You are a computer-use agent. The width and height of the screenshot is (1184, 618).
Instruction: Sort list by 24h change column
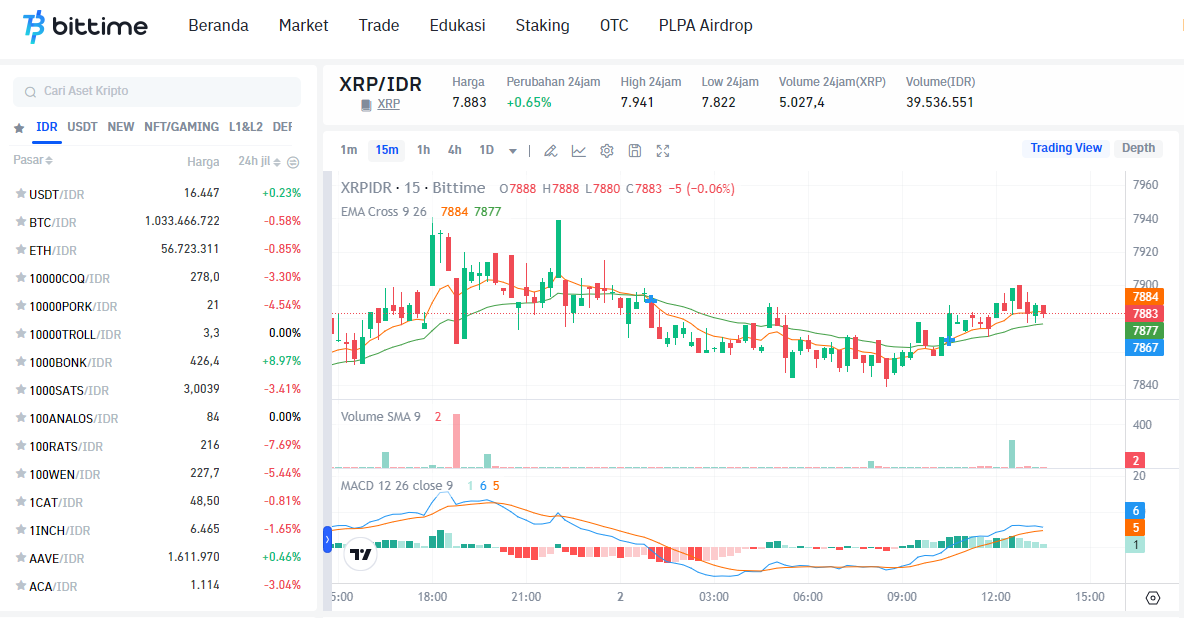coord(259,161)
